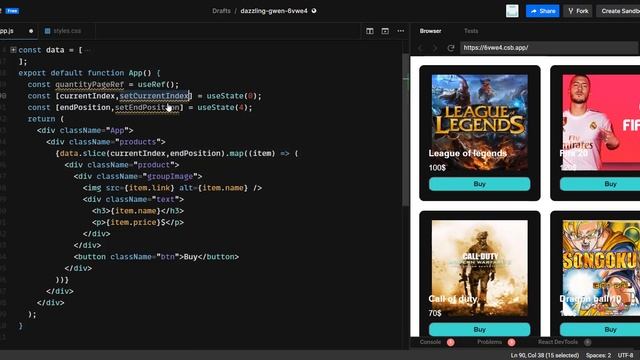Click the UTF-8 encoding status entry
This screenshot has width=640, height=360.
(x=625, y=355)
